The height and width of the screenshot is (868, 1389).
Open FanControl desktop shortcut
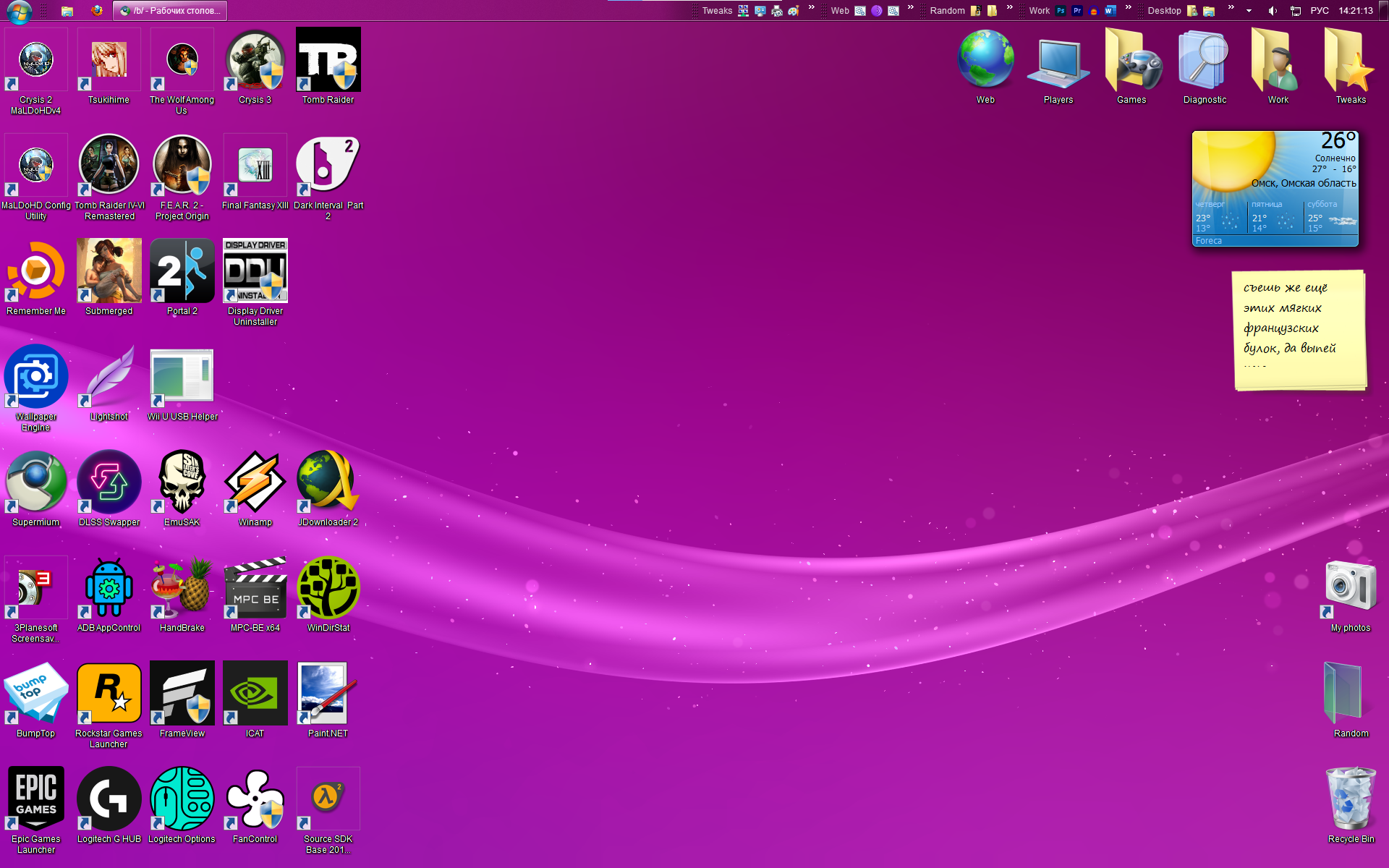click(255, 799)
